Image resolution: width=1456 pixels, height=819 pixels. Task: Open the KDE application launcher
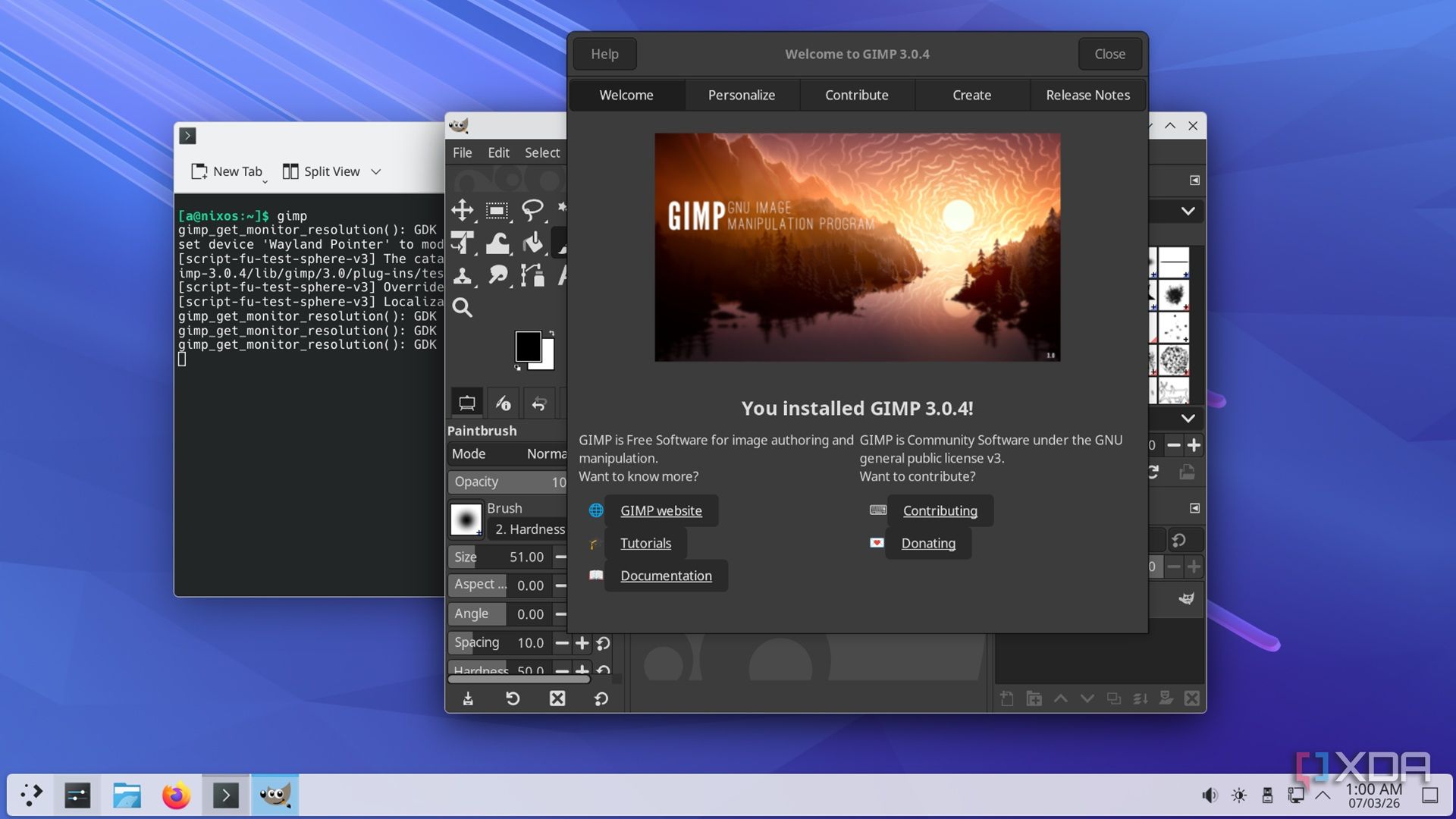pyautogui.click(x=31, y=795)
